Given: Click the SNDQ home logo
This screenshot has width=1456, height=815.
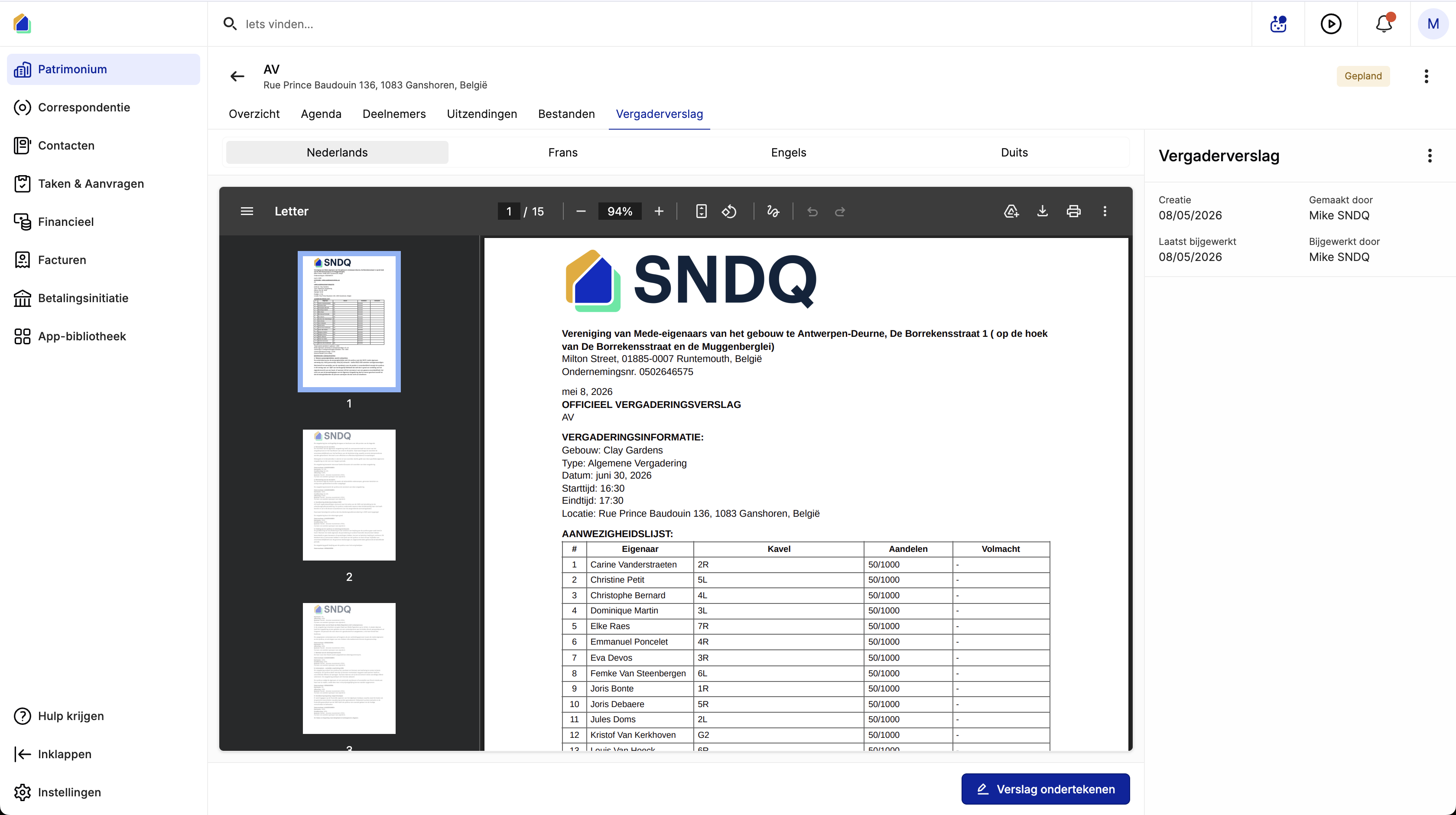Looking at the screenshot, I should point(22,24).
